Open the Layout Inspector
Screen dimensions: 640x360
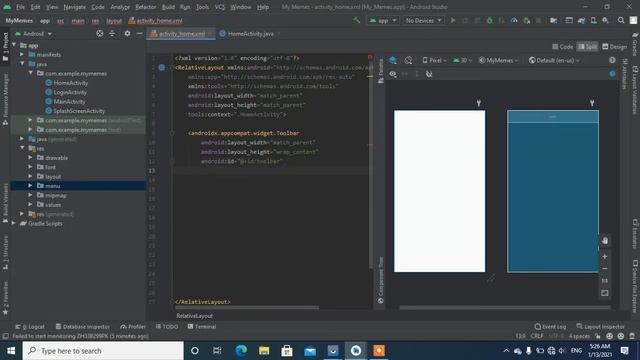(x=600, y=327)
